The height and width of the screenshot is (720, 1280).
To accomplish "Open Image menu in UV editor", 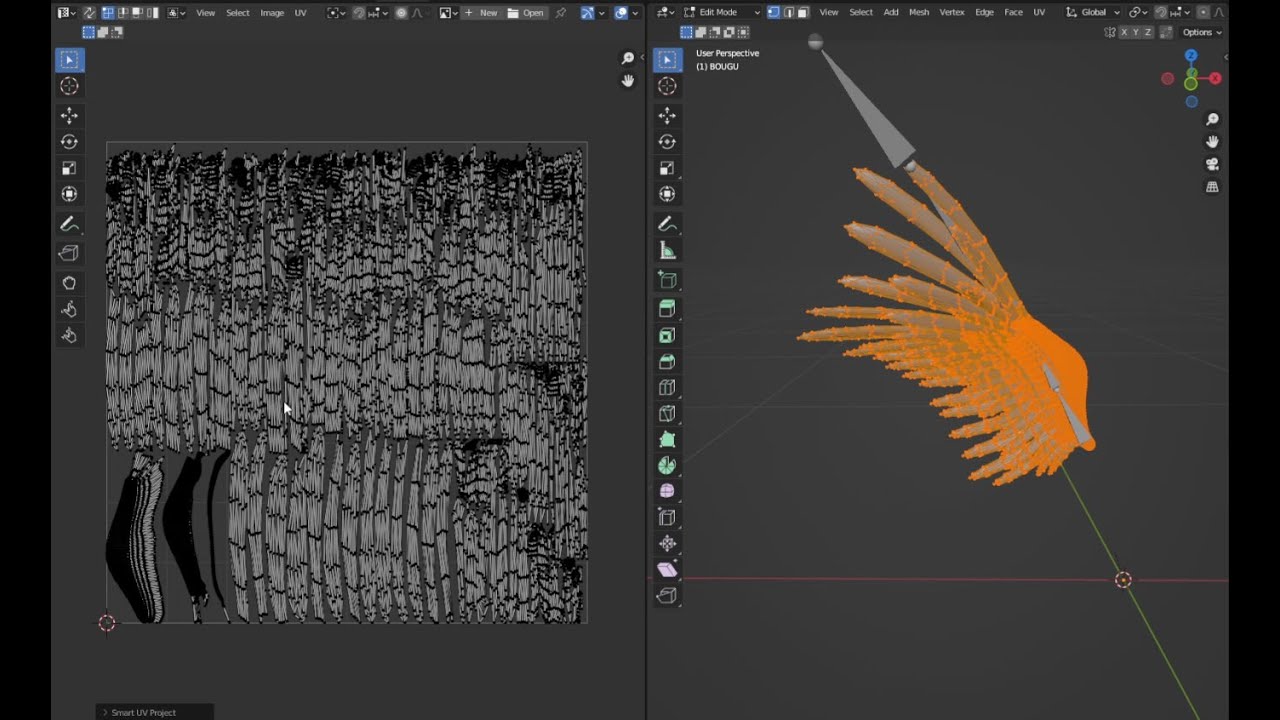I will pyautogui.click(x=272, y=13).
